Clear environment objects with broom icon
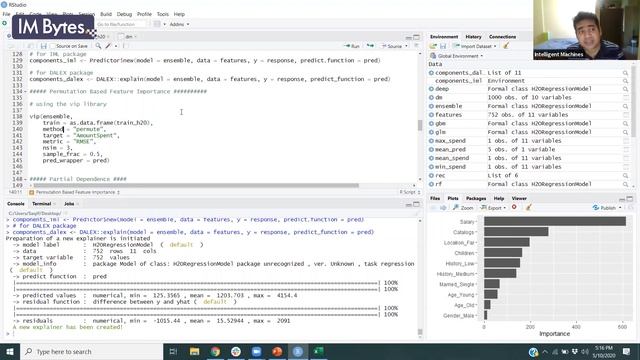The image size is (640, 360). pyautogui.click(x=506, y=46)
